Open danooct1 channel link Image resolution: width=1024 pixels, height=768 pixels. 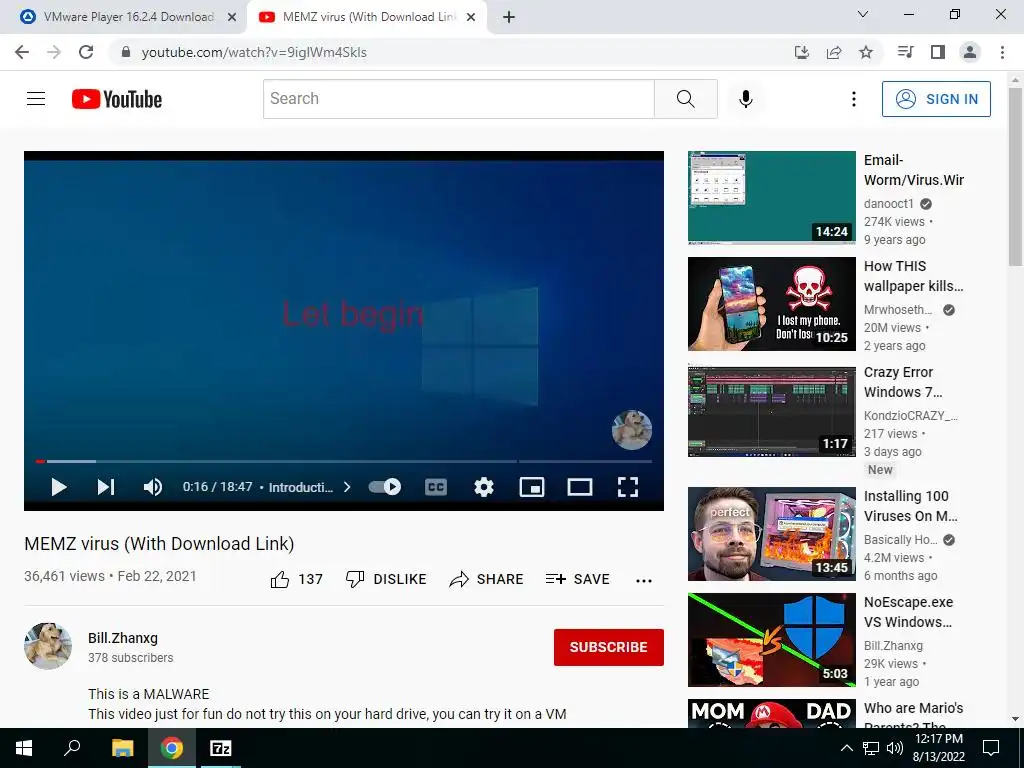pos(889,204)
